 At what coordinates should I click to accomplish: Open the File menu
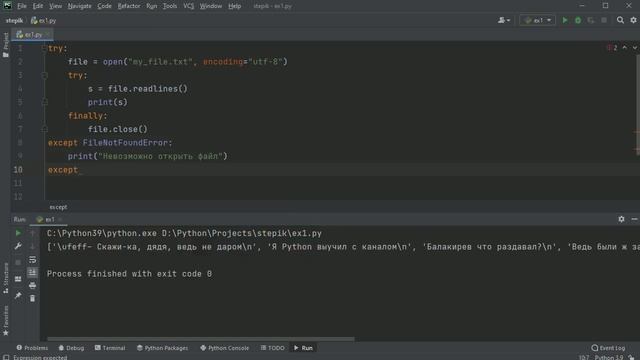click(22, 6)
